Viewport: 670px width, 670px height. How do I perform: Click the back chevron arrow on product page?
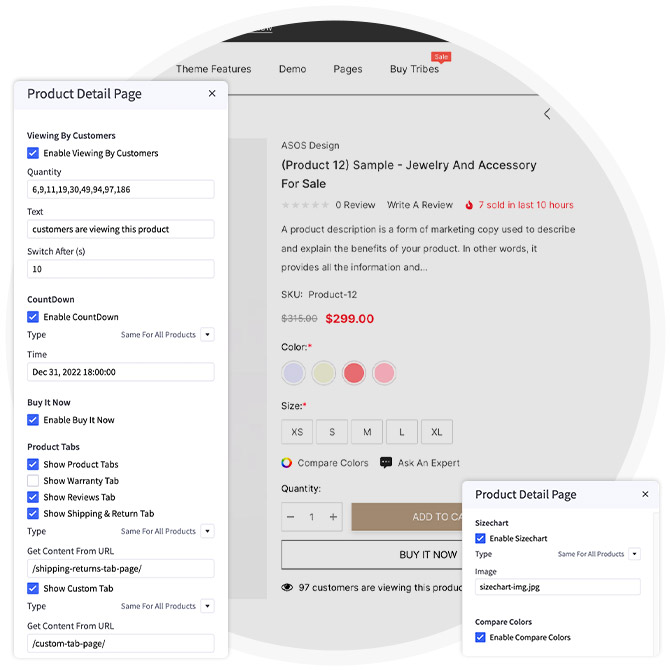click(547, 114)
